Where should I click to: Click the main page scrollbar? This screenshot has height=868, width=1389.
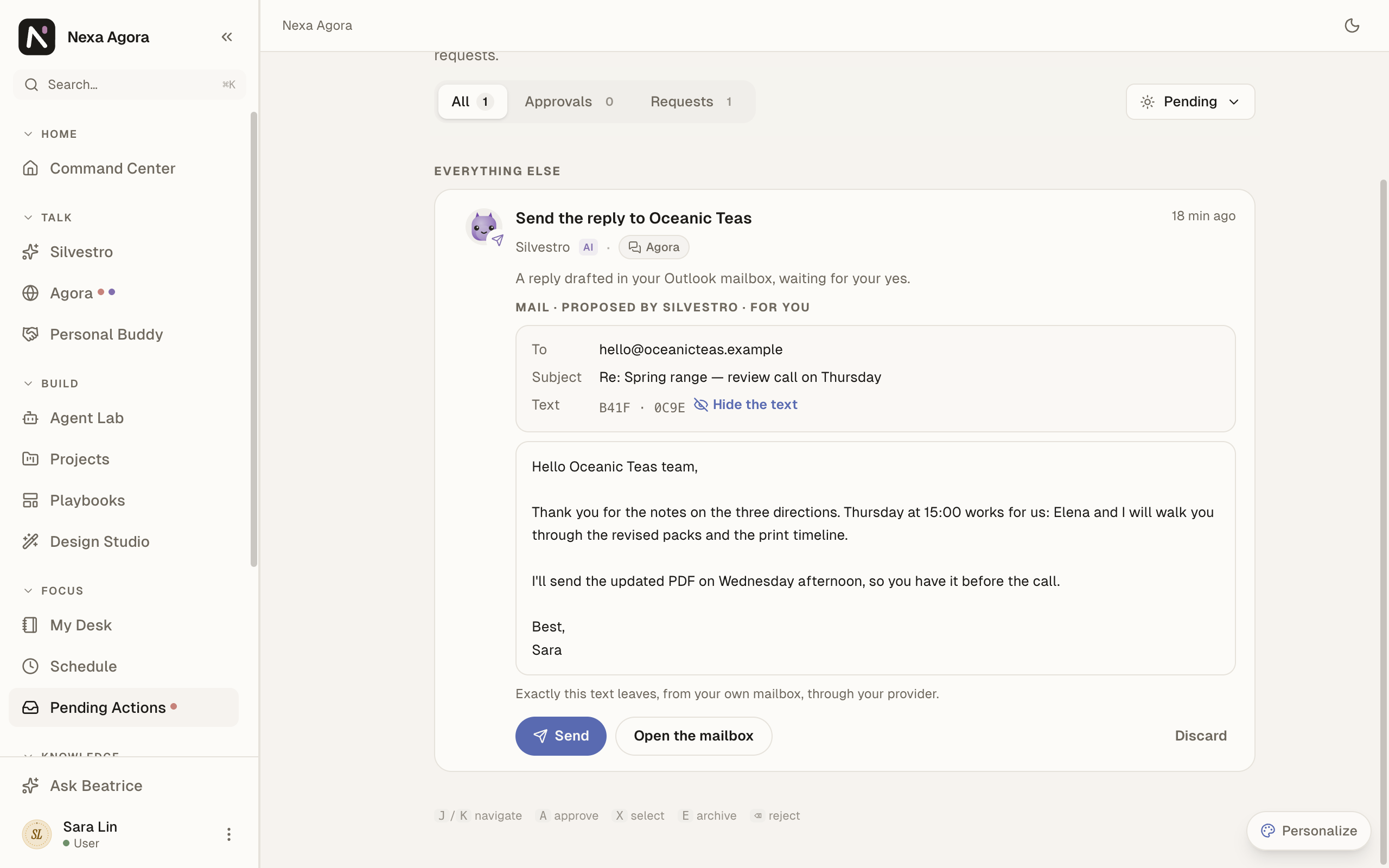(1383, 522)
